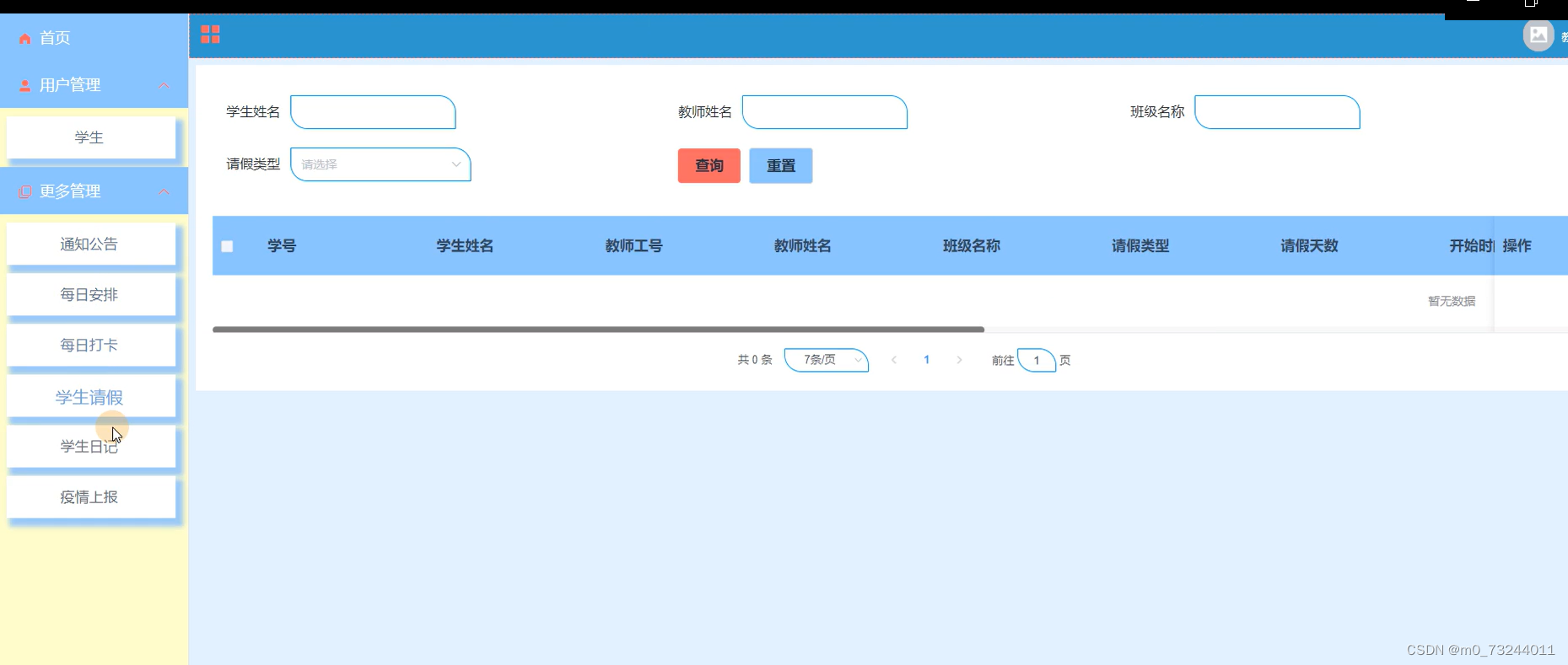Click the 操作 column header

pyautogui.click(x=1517, y=246)
